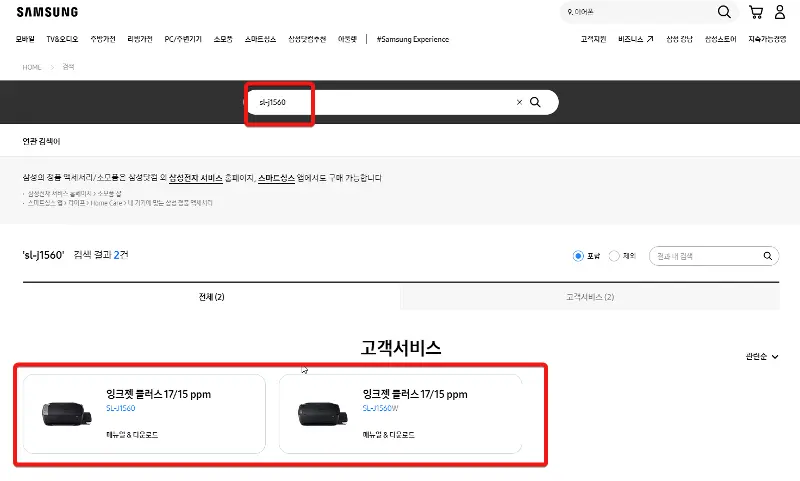
Task: Open the SL-J1560W model link
Action: 380,408
